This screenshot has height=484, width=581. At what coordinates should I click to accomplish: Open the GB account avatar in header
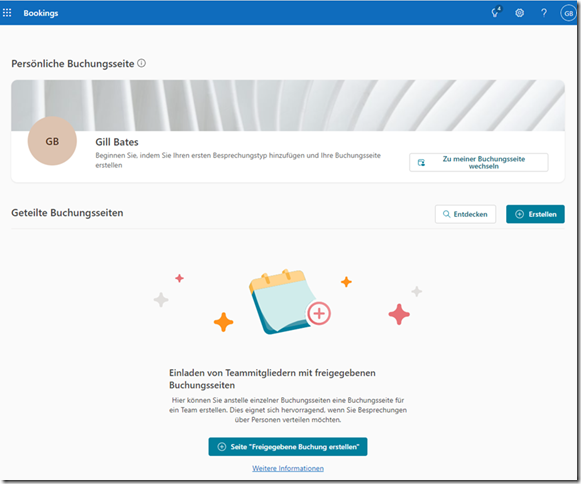coord(568,13)
